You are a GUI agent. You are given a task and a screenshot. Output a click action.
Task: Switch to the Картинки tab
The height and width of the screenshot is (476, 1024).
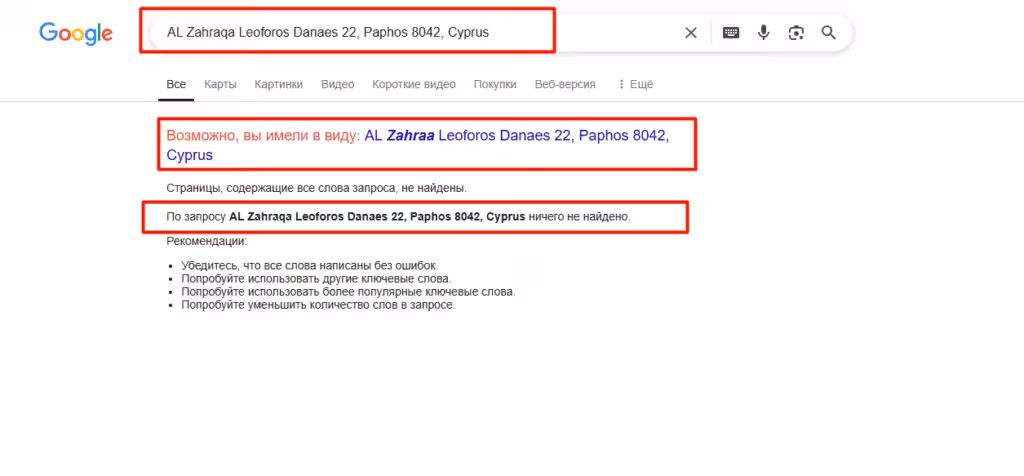coord(279,84)
